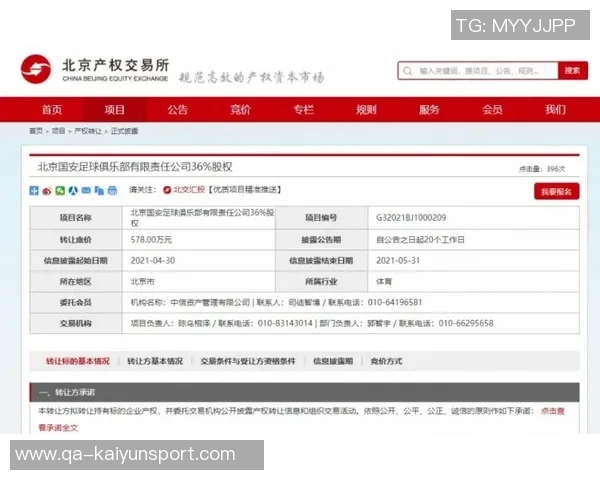Switch to 转让方基本情况 tab
This screenshot has width=600, height=480.
tap(155, 361)
